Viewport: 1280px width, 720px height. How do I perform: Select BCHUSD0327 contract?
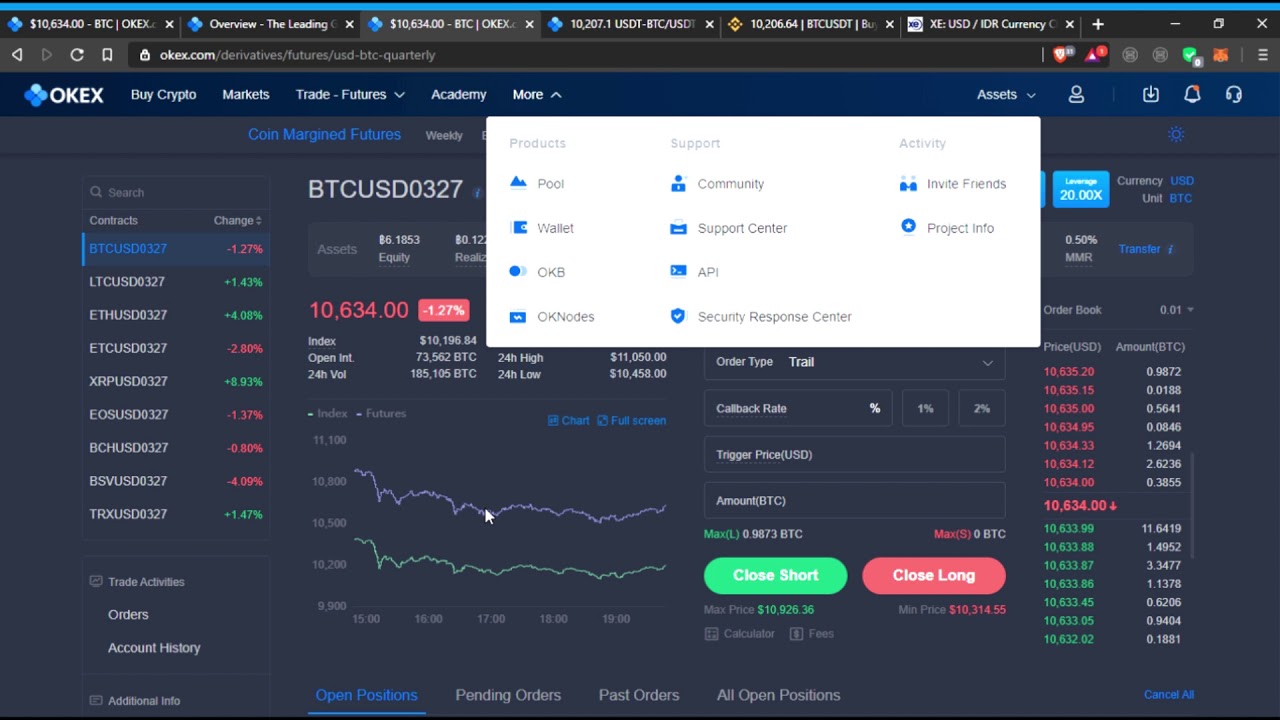(x=175, y=447)
